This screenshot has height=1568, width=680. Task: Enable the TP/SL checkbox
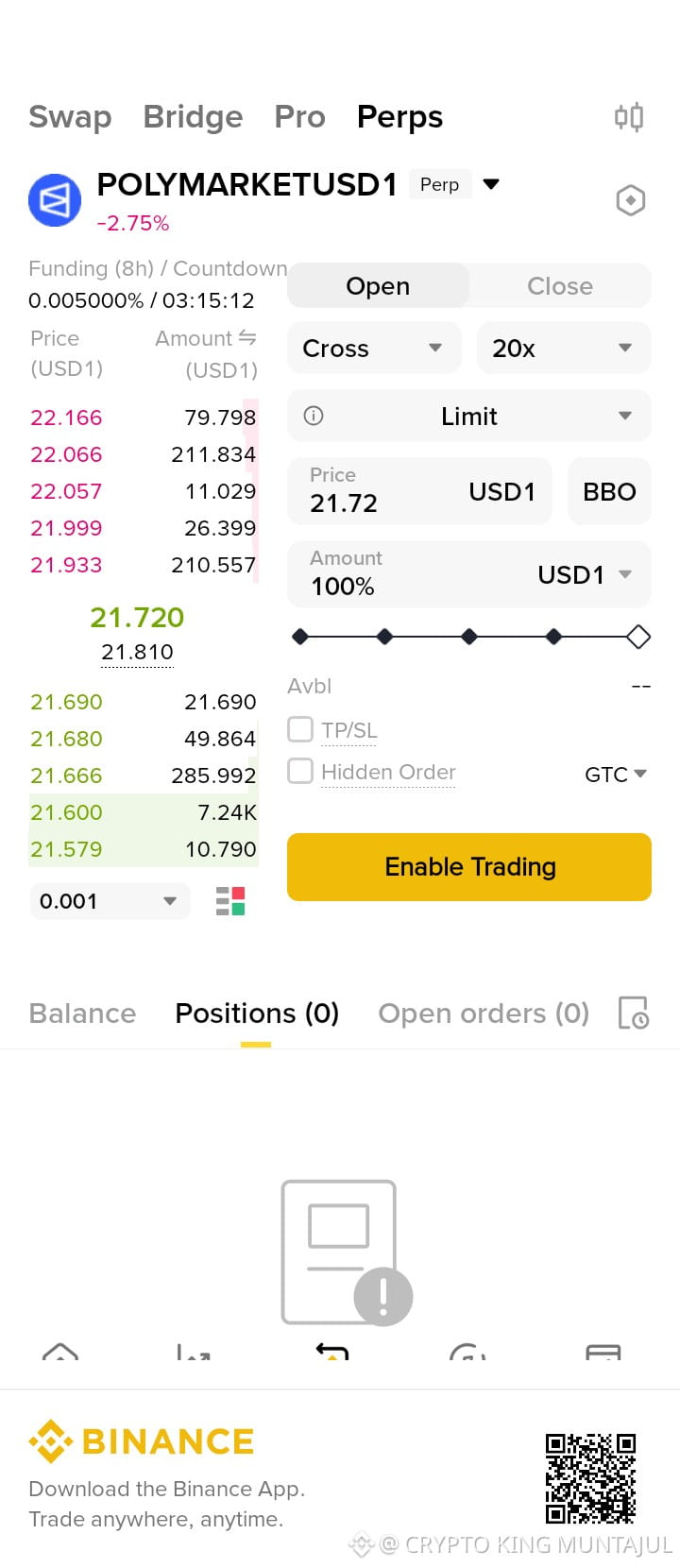point(300,729)
